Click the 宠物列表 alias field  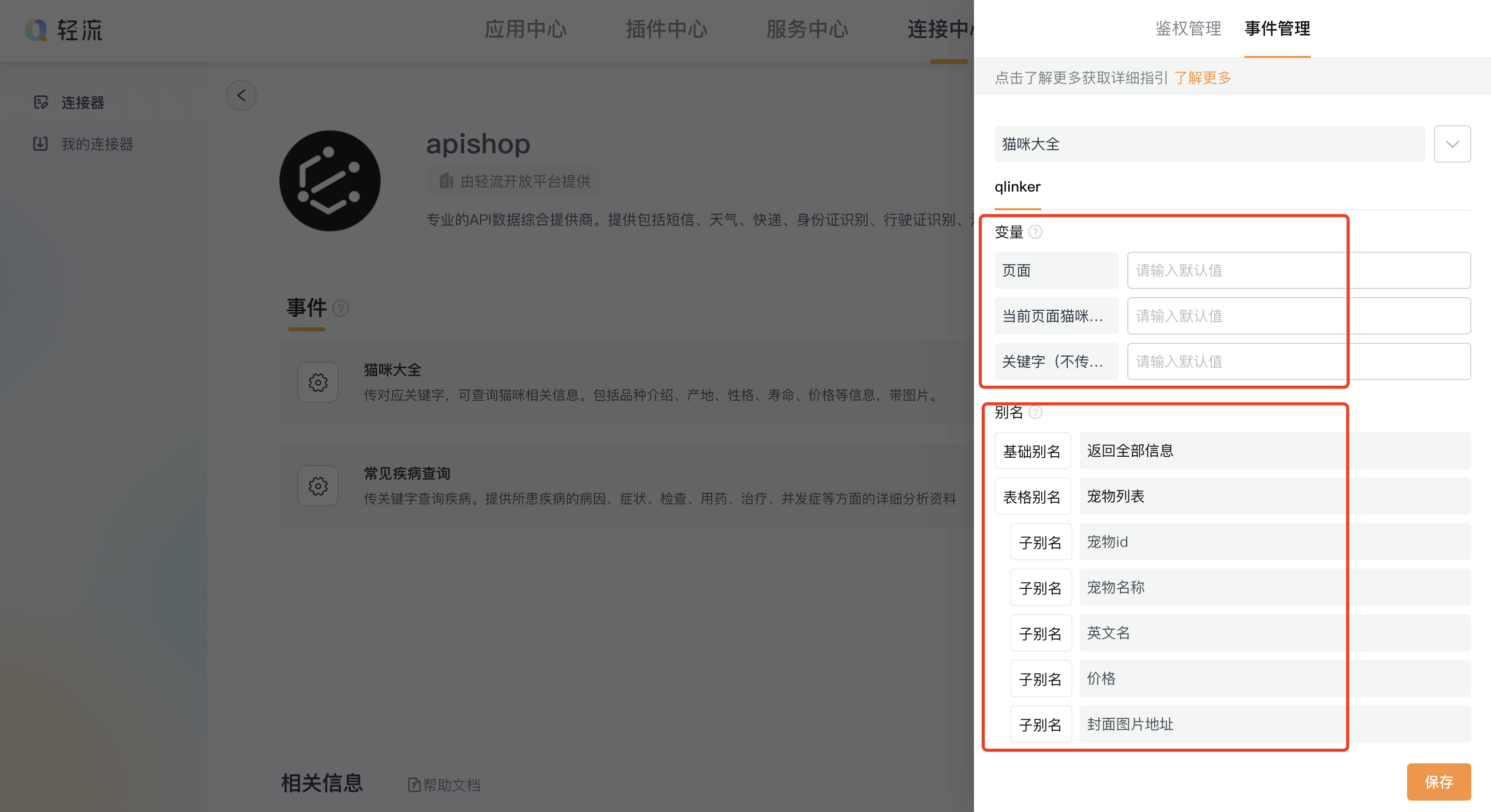pyautogui.click(x=1275, y=496)
